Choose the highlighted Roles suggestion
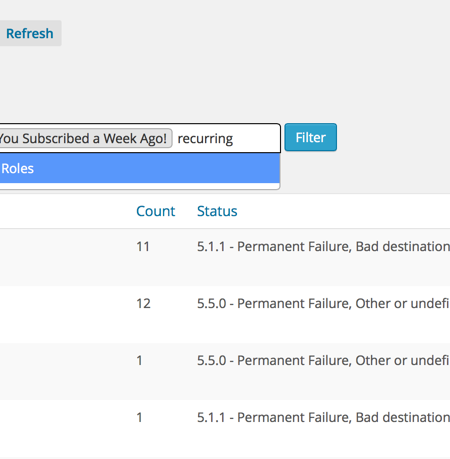 point(139,168)
